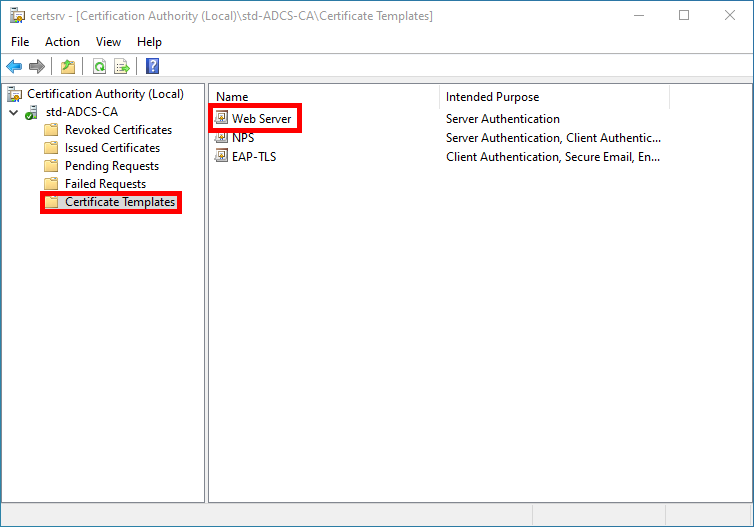Open the File menu
The width and height of the screenshot is (754, 527).
(20, 42)
